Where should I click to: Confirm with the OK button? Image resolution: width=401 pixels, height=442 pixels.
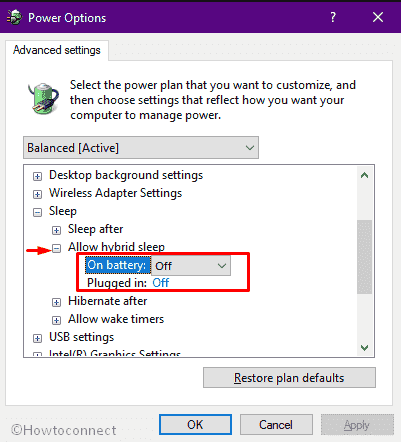click(x=195, y=425)
